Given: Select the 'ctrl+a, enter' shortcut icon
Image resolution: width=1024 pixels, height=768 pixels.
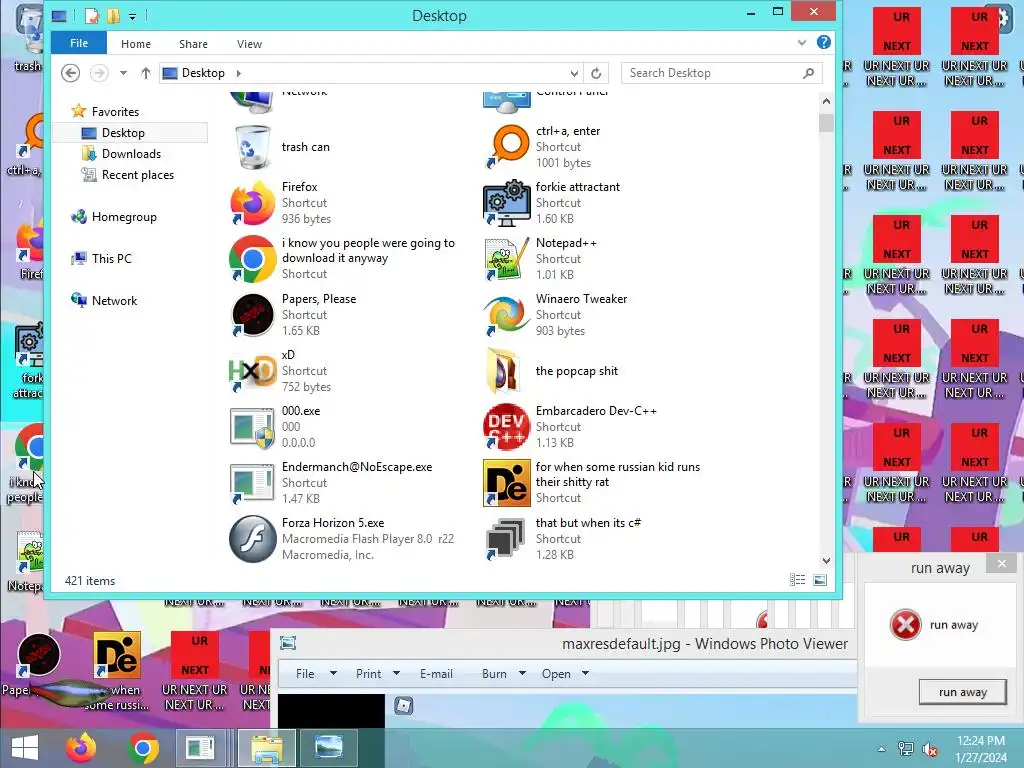Looking at the screenshot, I should (x=507, y=147).
